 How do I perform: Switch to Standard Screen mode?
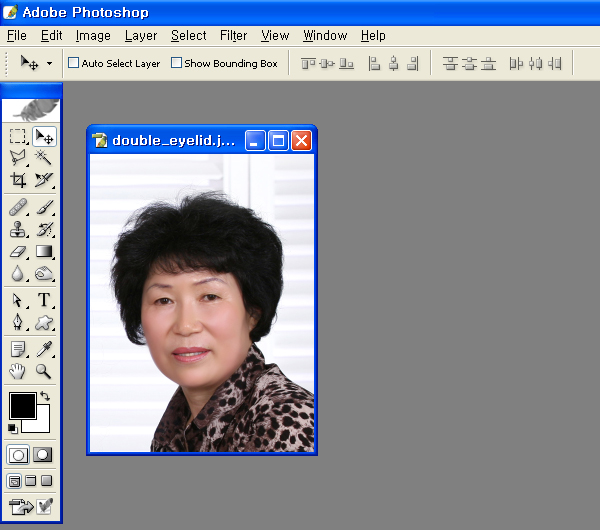point(14,481)
